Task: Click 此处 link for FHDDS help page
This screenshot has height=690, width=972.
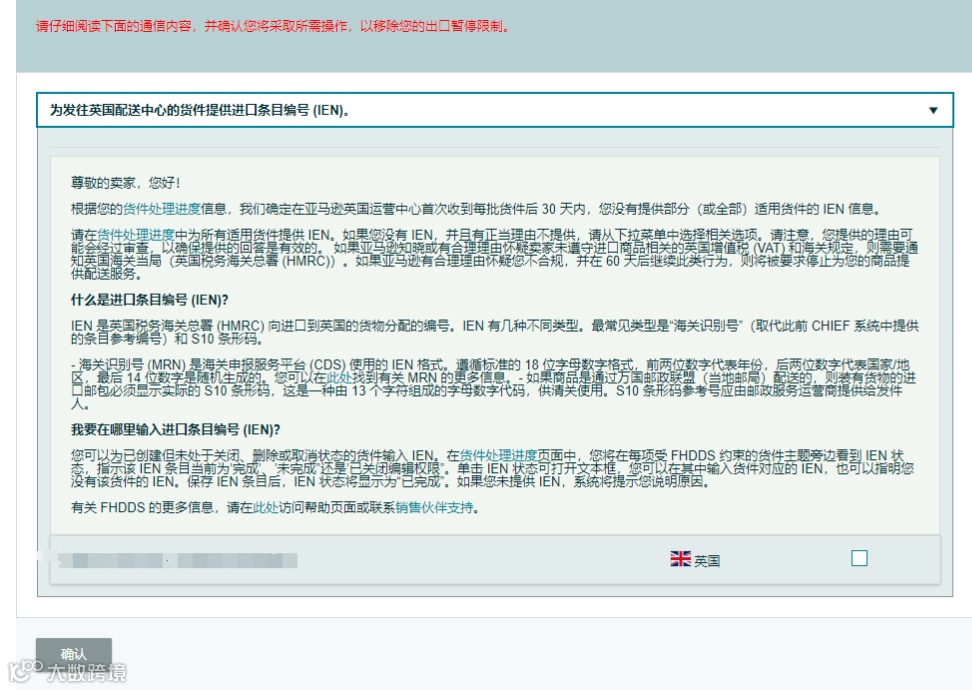Action: coord(265,508)
